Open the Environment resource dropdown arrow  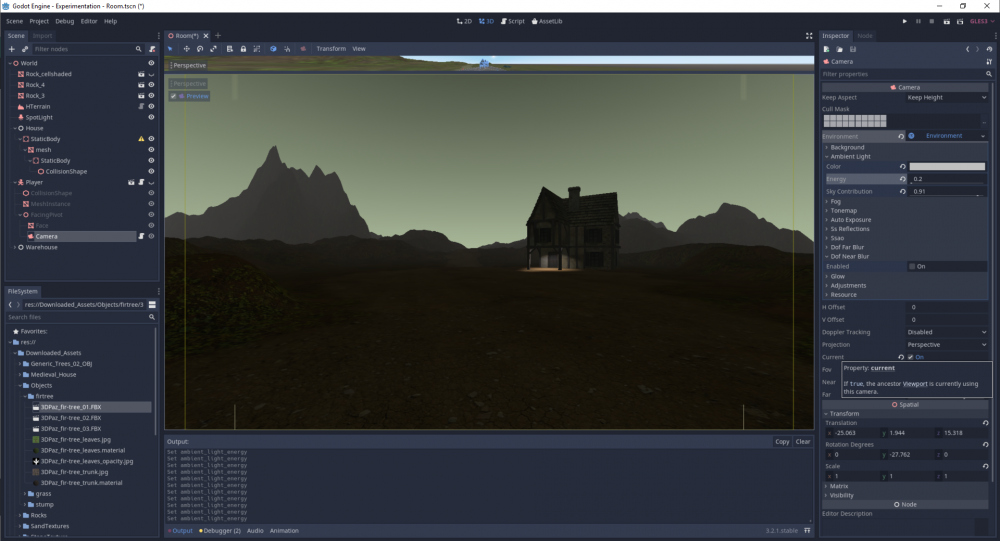pyautogui.click(x=983, y=136)
